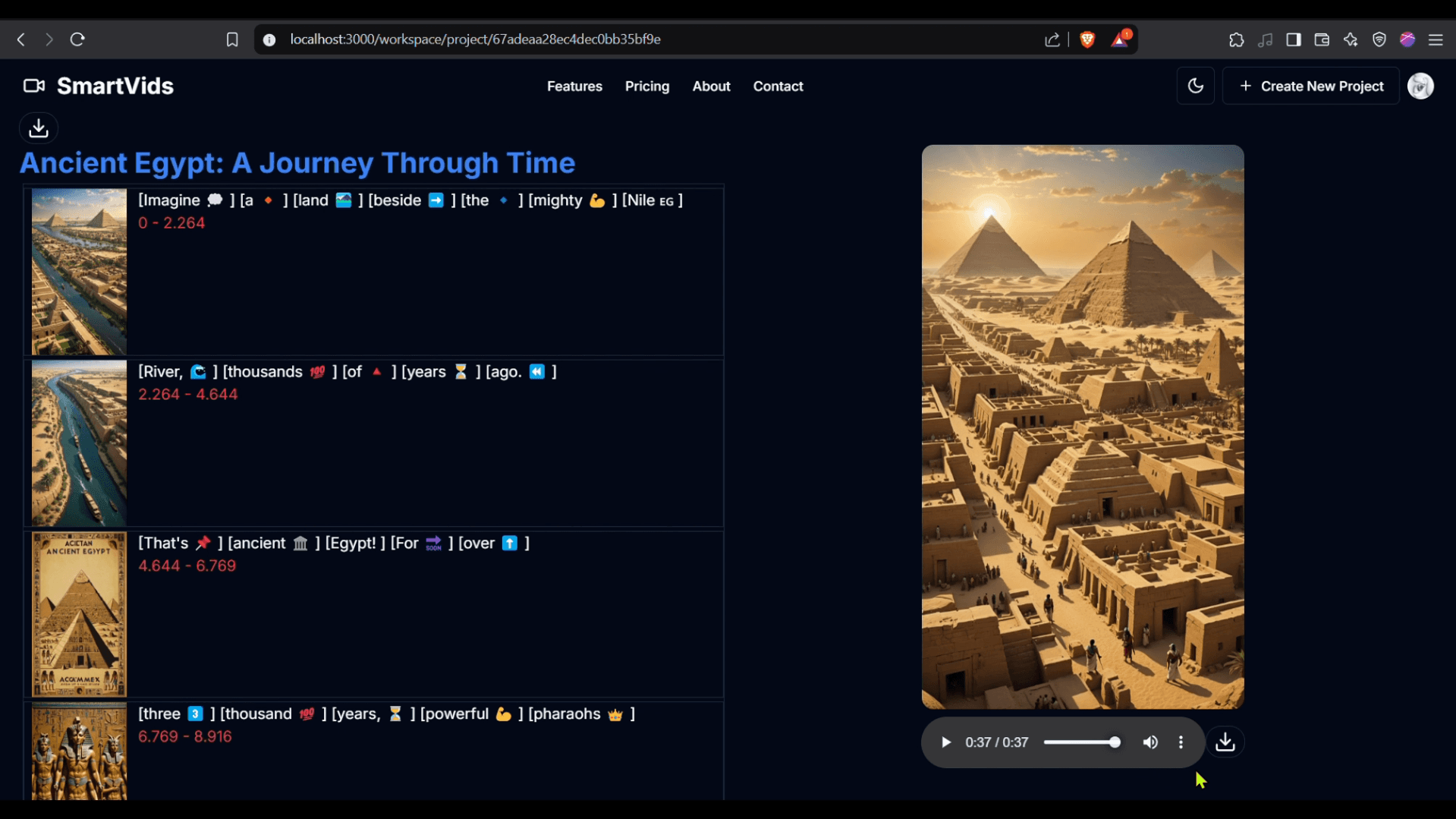Screen dimensions: 1456x819
Task: Click the video preview of Egyptian city
Action: pyautogui.click(x=1083, y=427)
